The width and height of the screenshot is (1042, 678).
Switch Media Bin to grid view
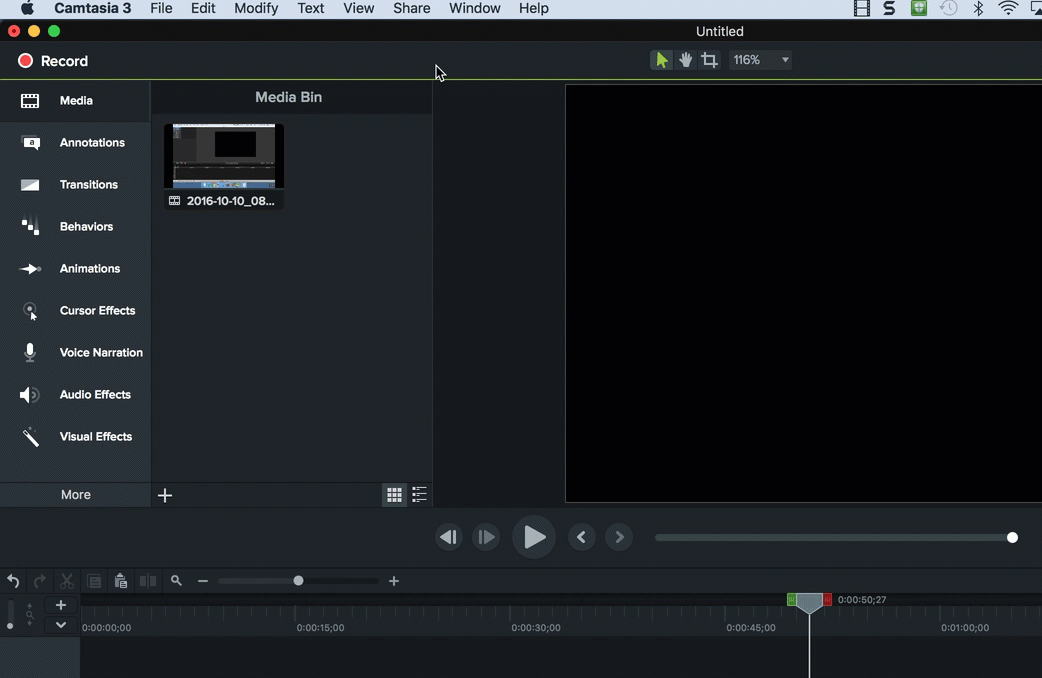coord(394,495)
